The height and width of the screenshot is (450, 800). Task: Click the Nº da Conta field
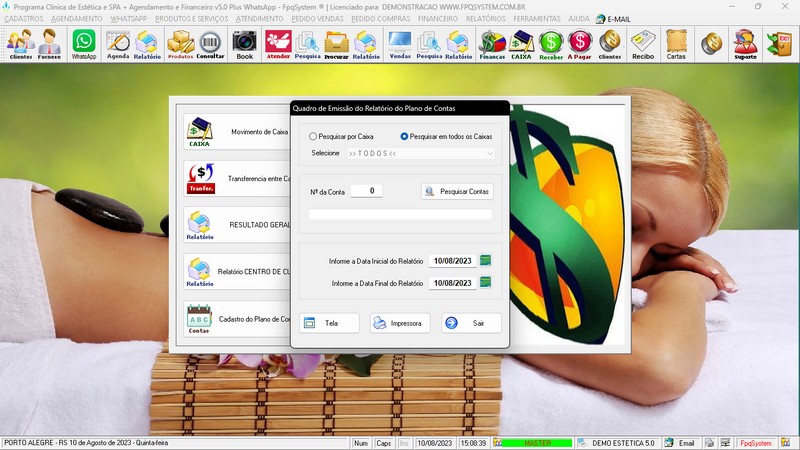click(366, 191)
